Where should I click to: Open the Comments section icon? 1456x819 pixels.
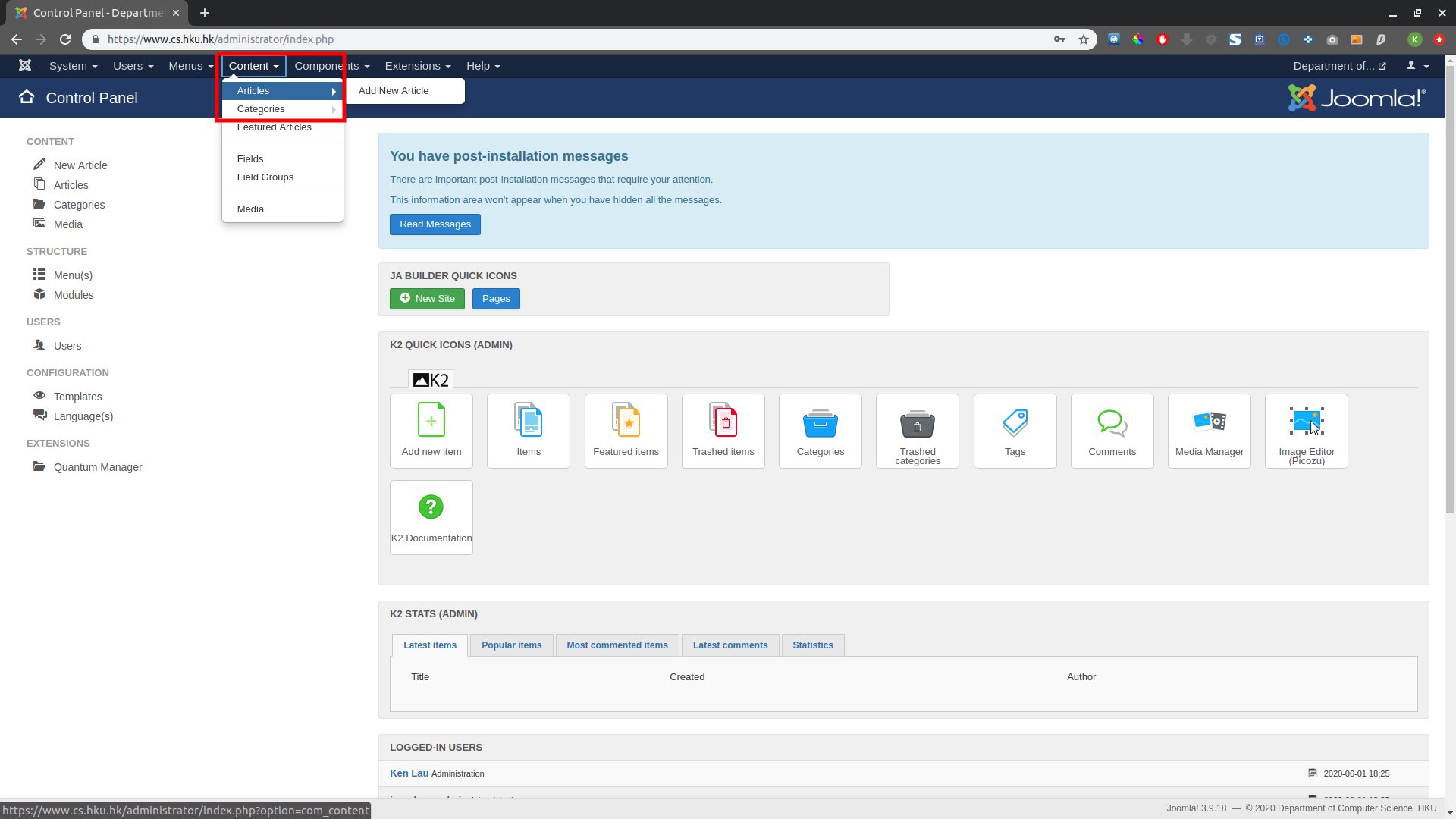point(1112,431)
